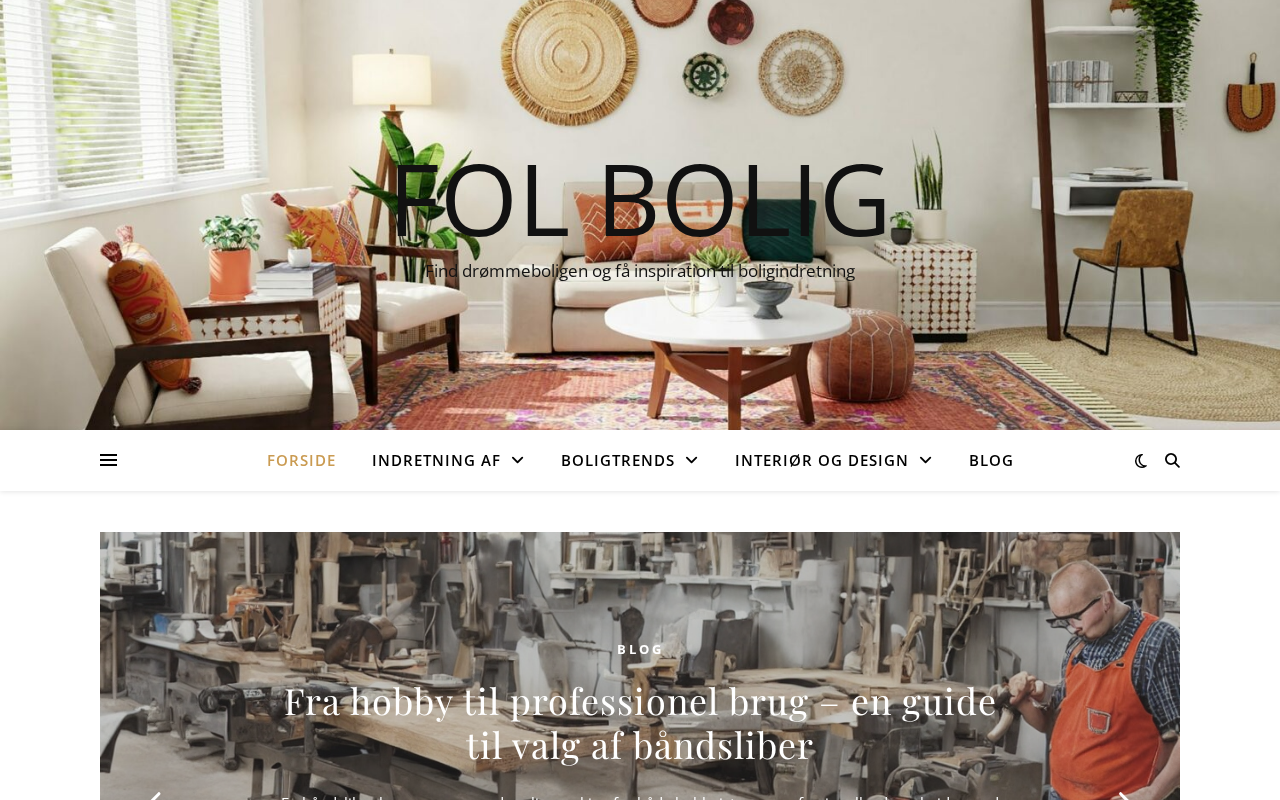Open the hamburger sidebar menu icon
1280x800 pixels.
coord(109,460)
